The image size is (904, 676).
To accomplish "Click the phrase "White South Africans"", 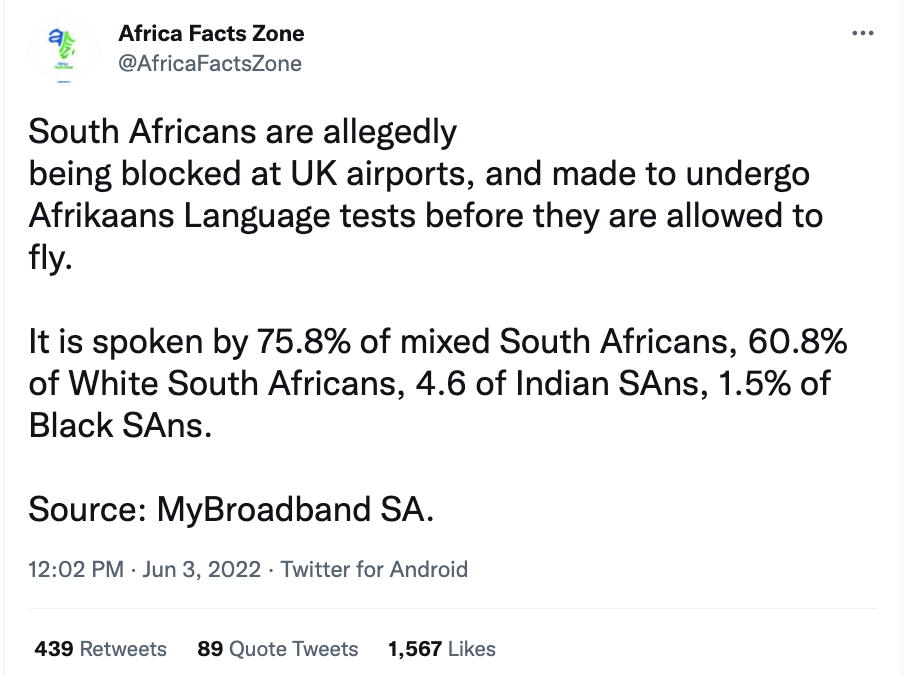I will click(x=223, y=384).
